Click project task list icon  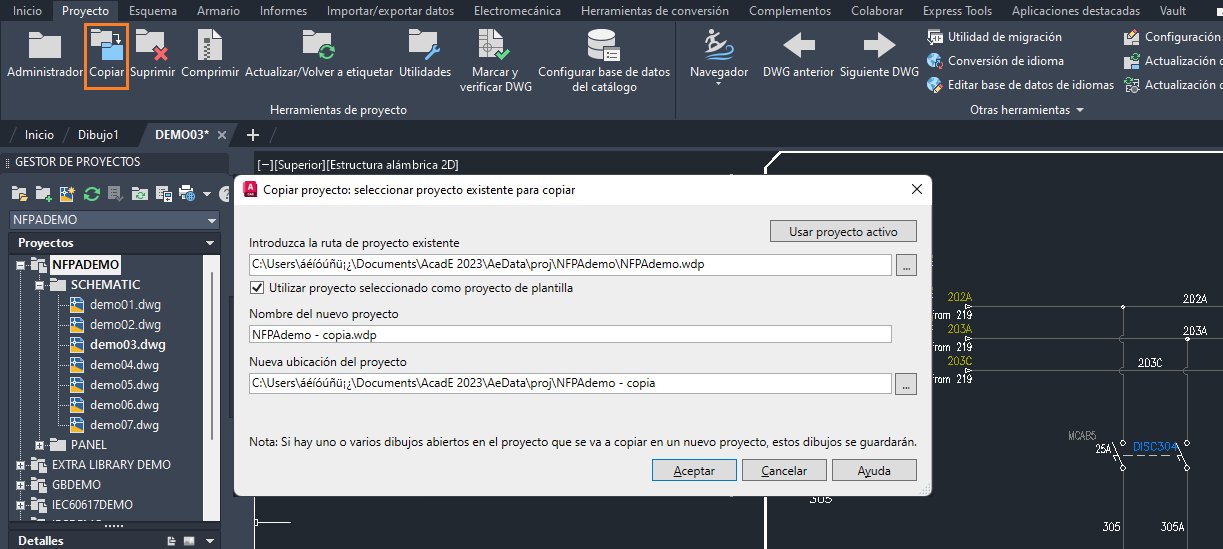[115, 193]
